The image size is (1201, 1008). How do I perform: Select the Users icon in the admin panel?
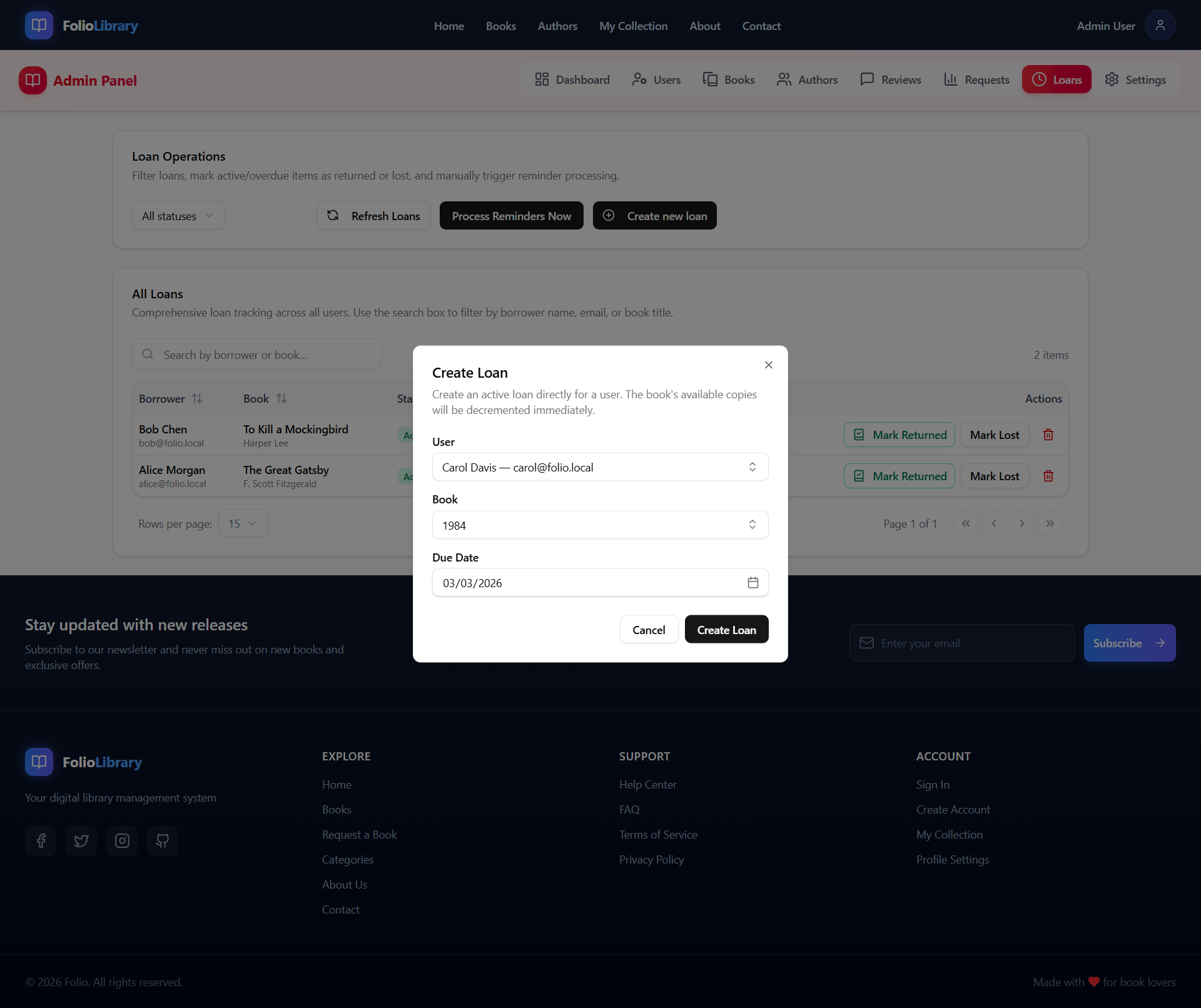tap(640, 79)
